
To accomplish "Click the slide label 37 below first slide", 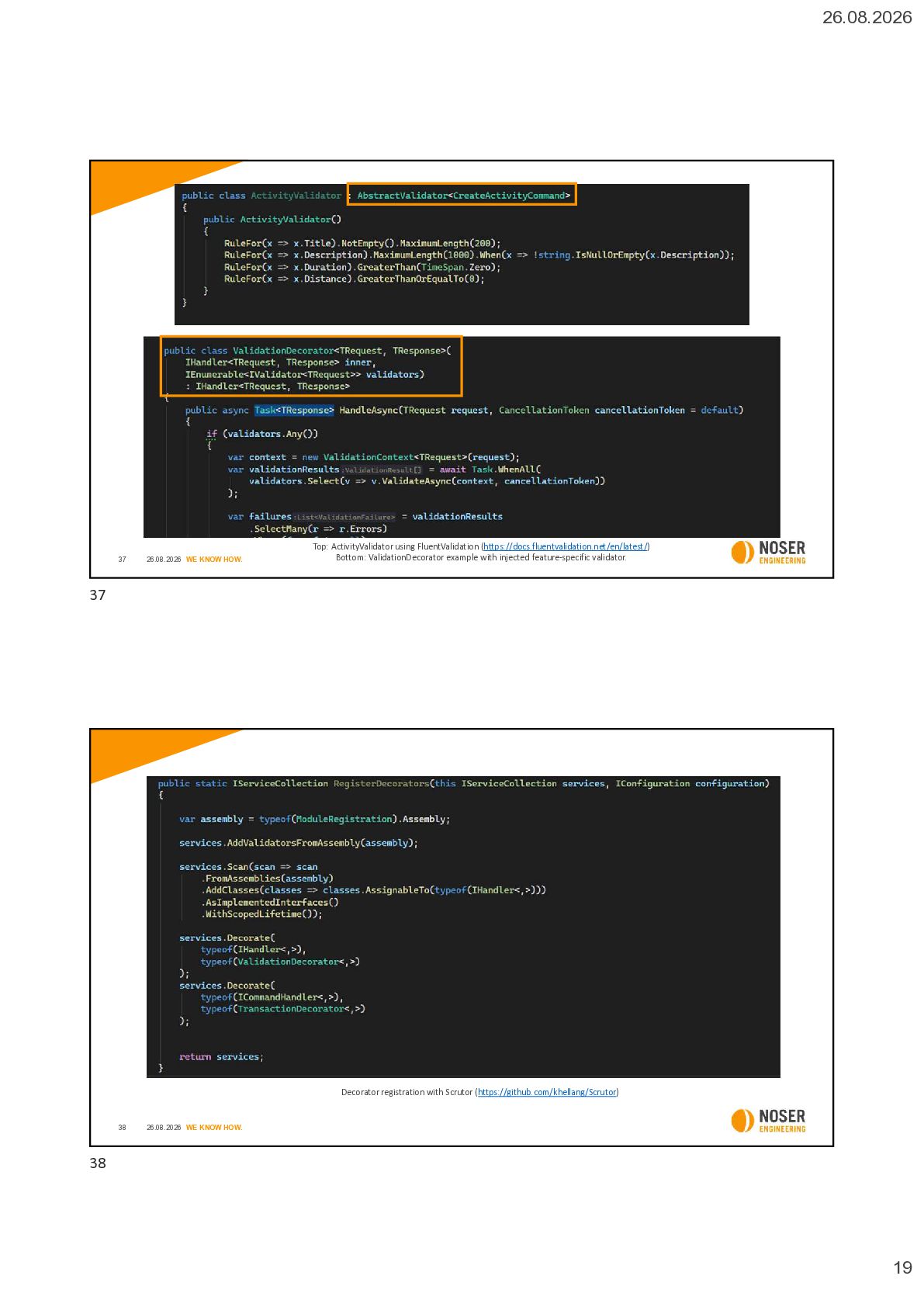I will (98, 595).
